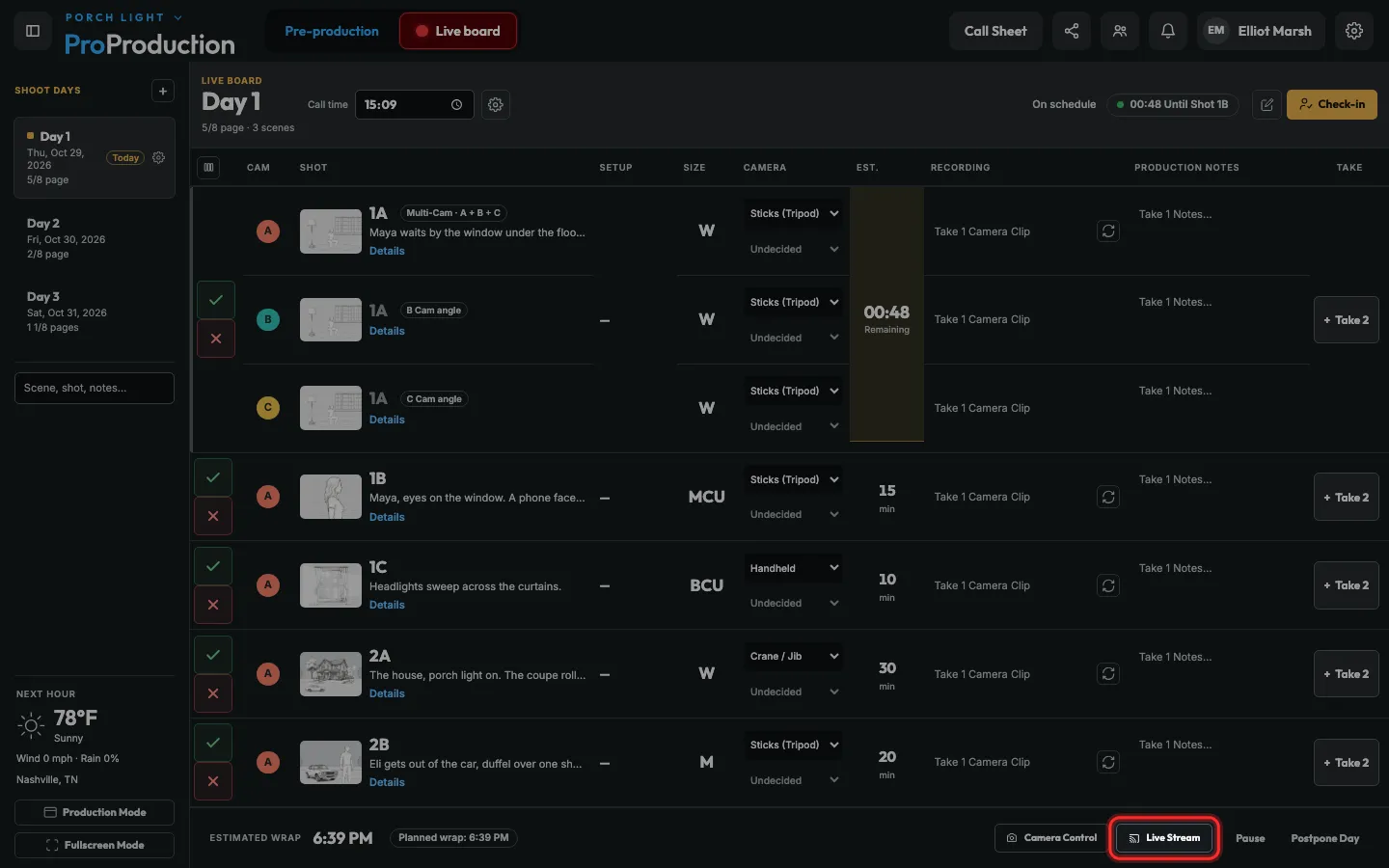
Task: Open the team members icon
Action: click(1120, 31)
